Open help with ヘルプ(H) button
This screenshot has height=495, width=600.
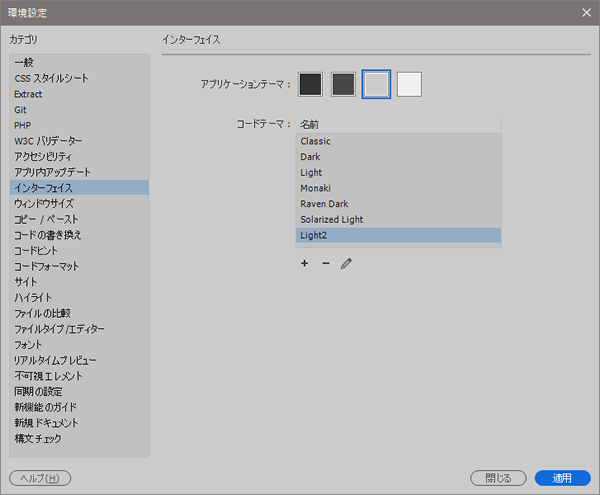point(40,478)
